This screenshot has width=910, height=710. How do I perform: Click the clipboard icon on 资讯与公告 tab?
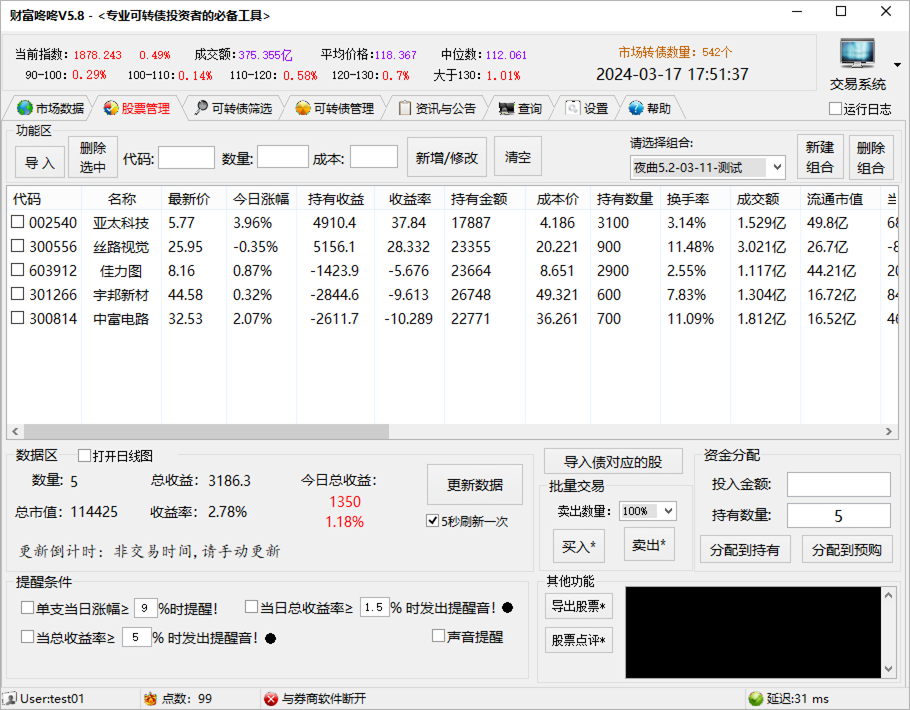tap(405, 108)
